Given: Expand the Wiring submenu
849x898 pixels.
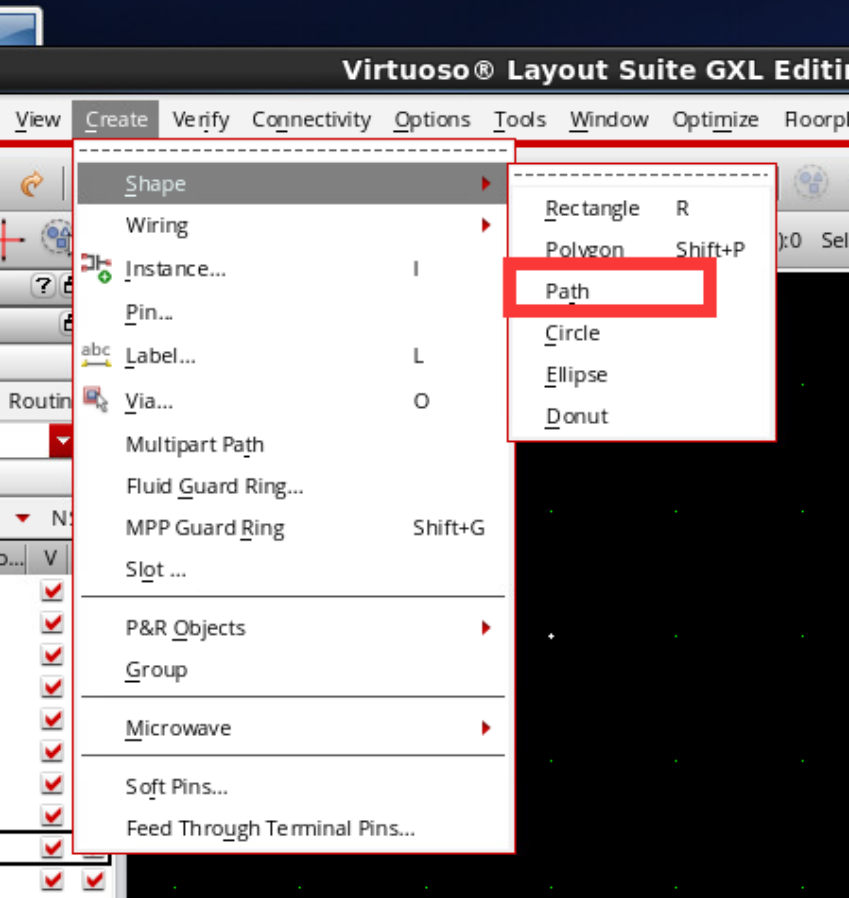Looking at the screenshot, I should 292,225.
